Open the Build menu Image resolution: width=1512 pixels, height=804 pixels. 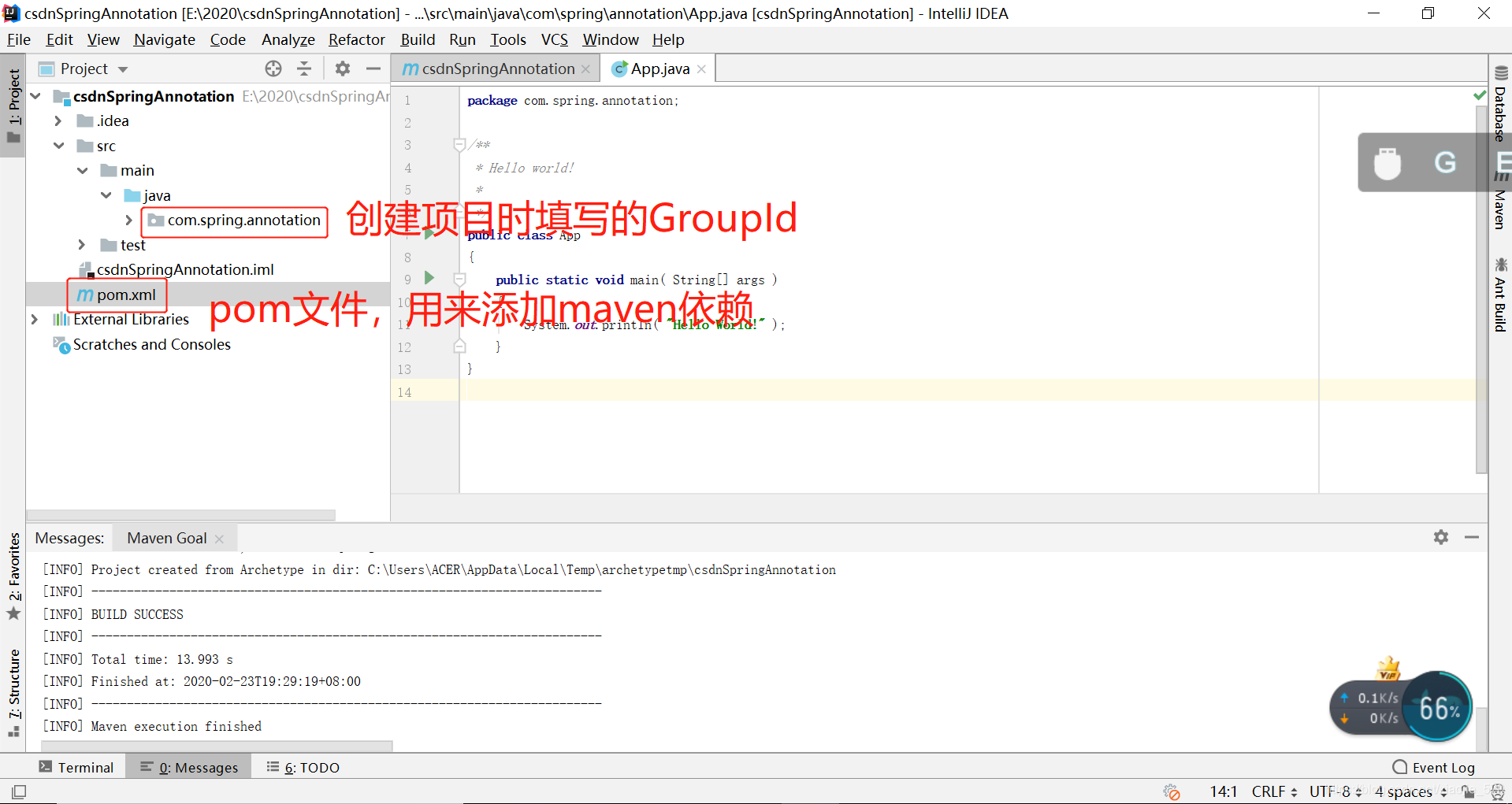(x=418, y=39)
